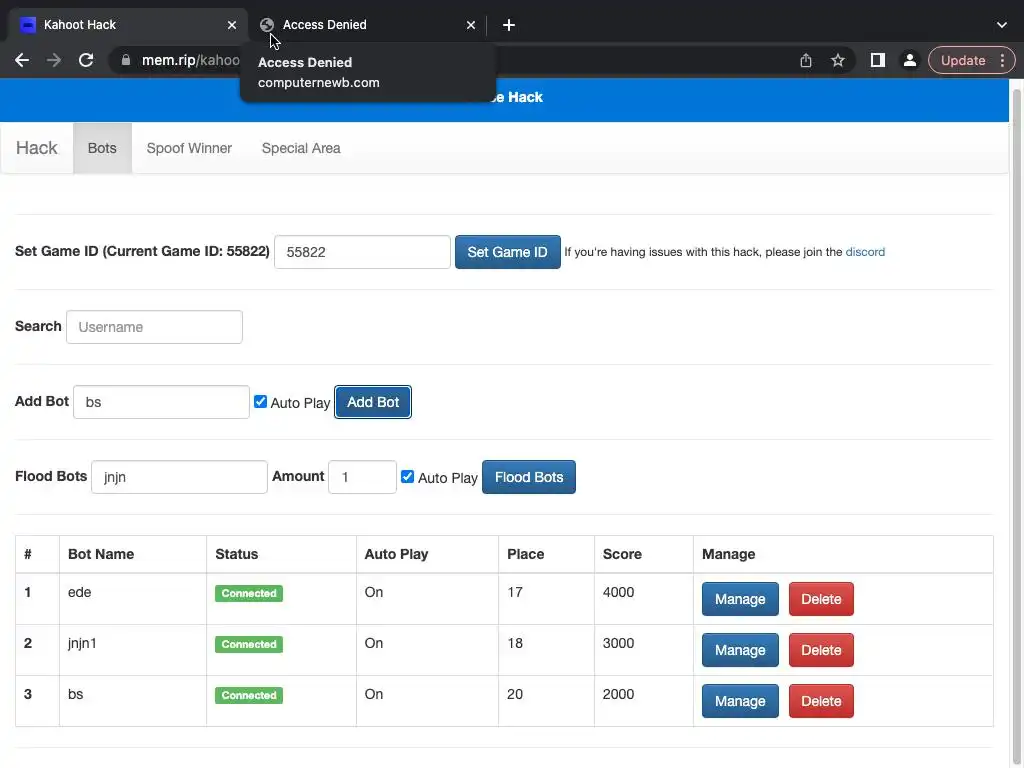This screenshot has width=1024, height=768.
Task: Close the Kahoot Hack tab
Action: point(232,25)
